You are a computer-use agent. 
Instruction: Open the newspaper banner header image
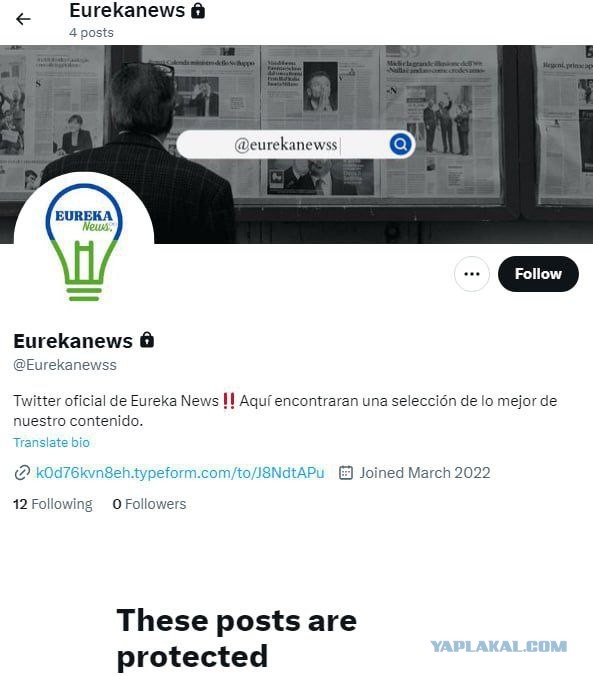(x=296, y=144)
